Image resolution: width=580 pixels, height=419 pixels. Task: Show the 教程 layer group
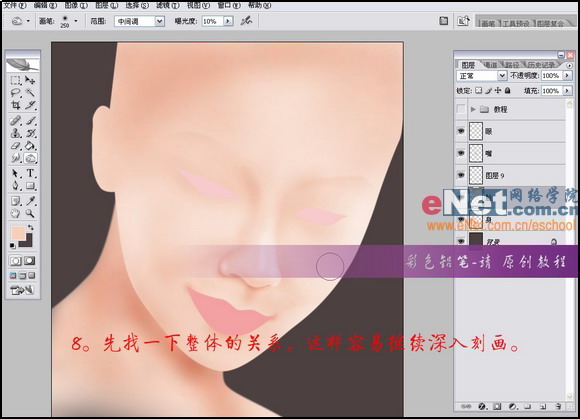461,109
